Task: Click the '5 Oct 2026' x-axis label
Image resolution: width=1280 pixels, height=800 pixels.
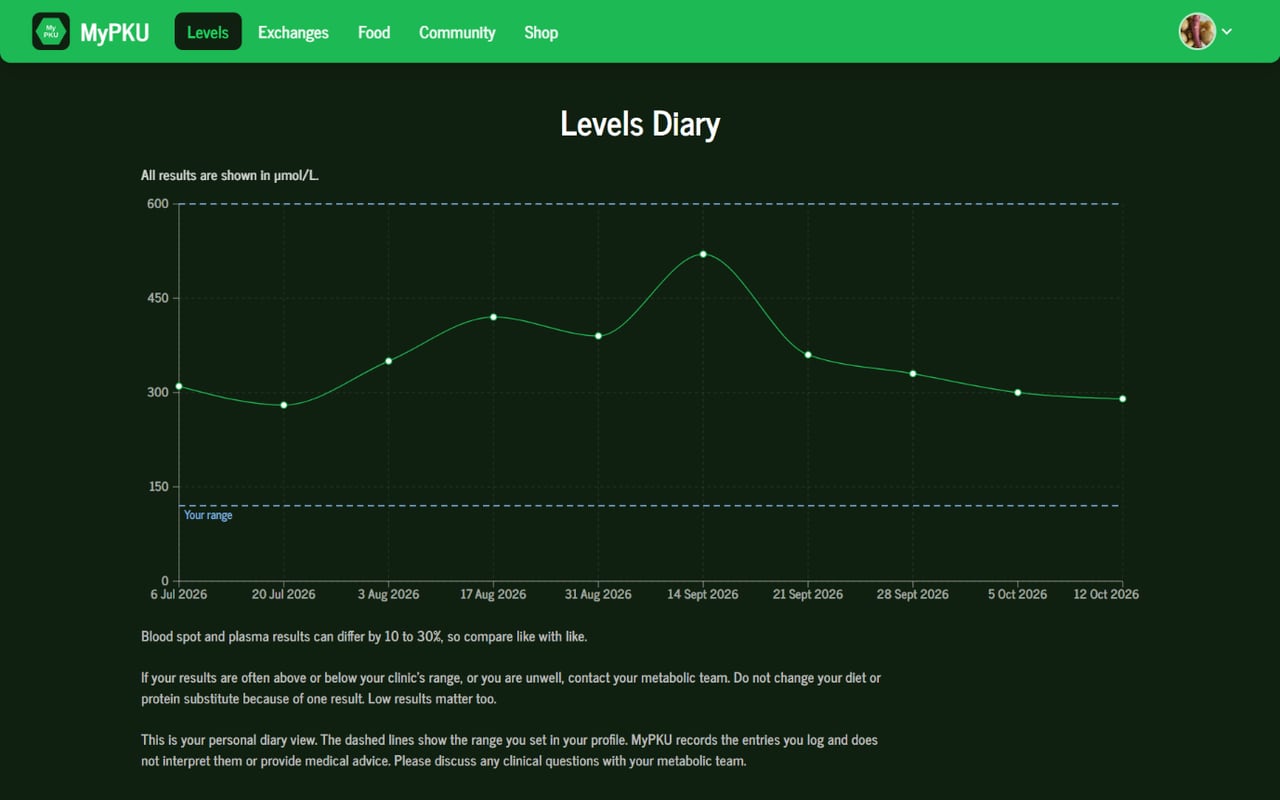Action: [1017, 594]
